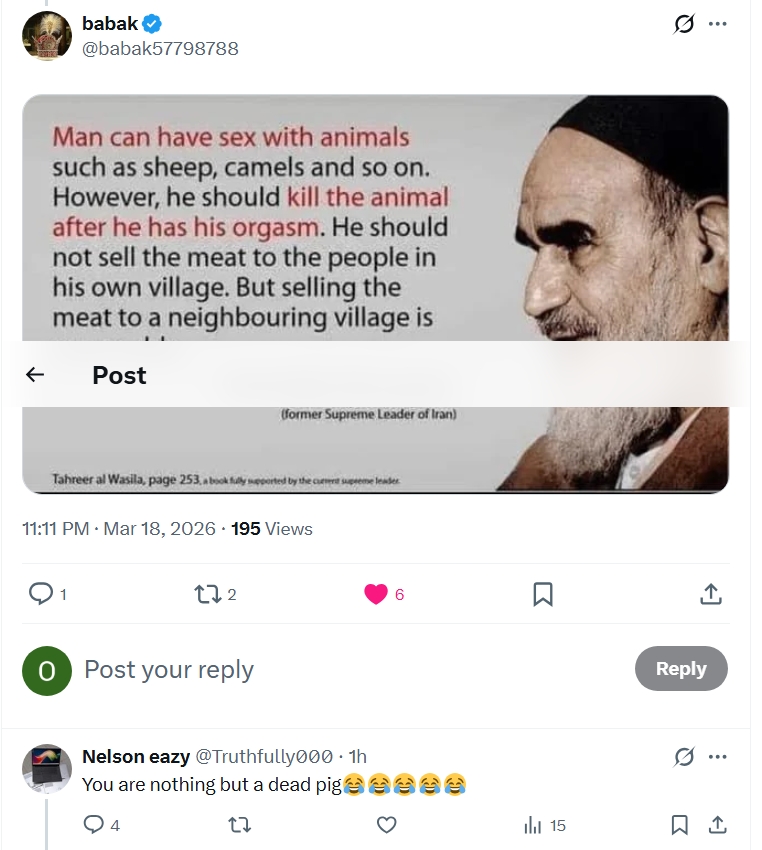Open @babak57798788 handle link
Screen dimensions: 762x850
pos(160,49)
